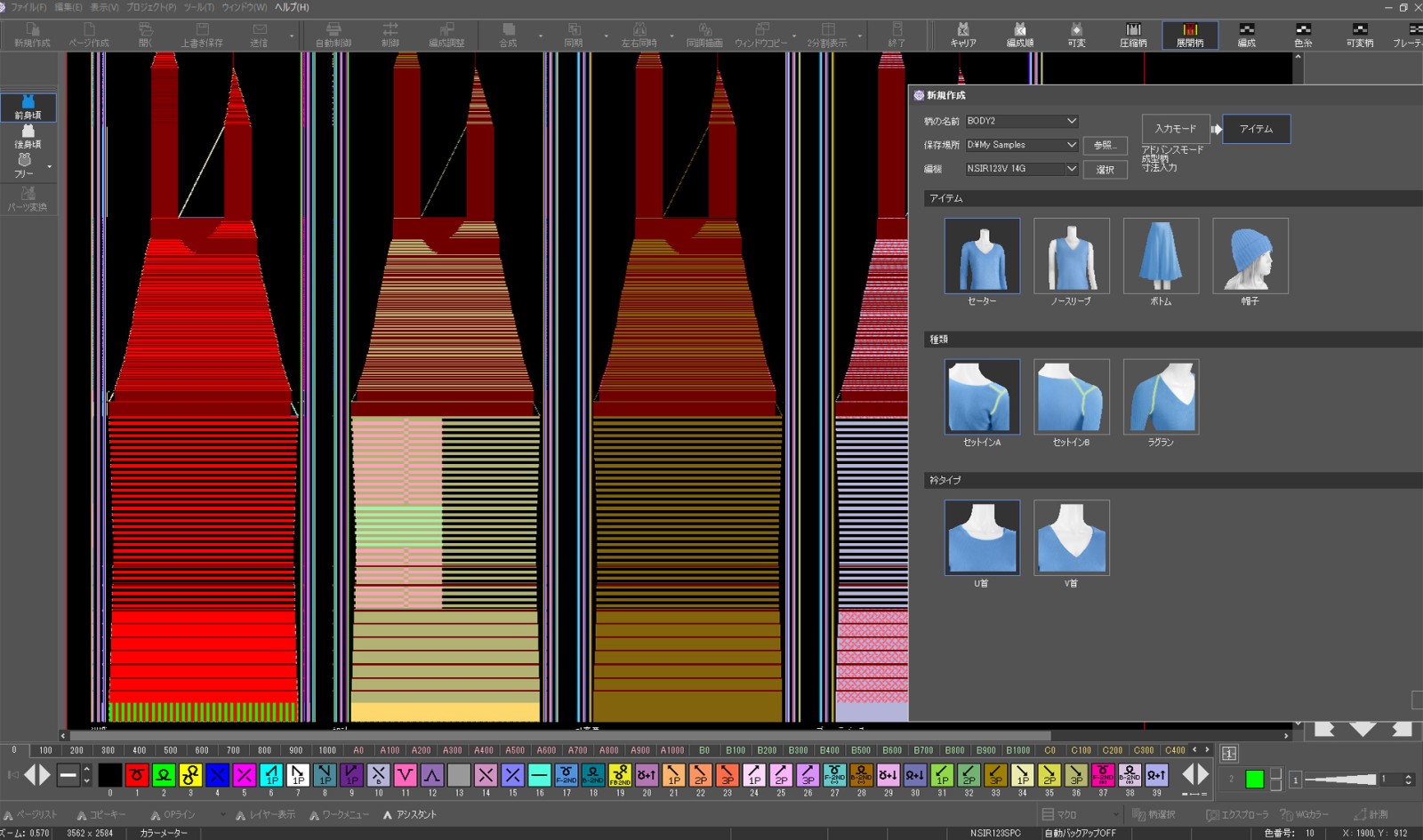Open the 表示(V) menu

105,7
